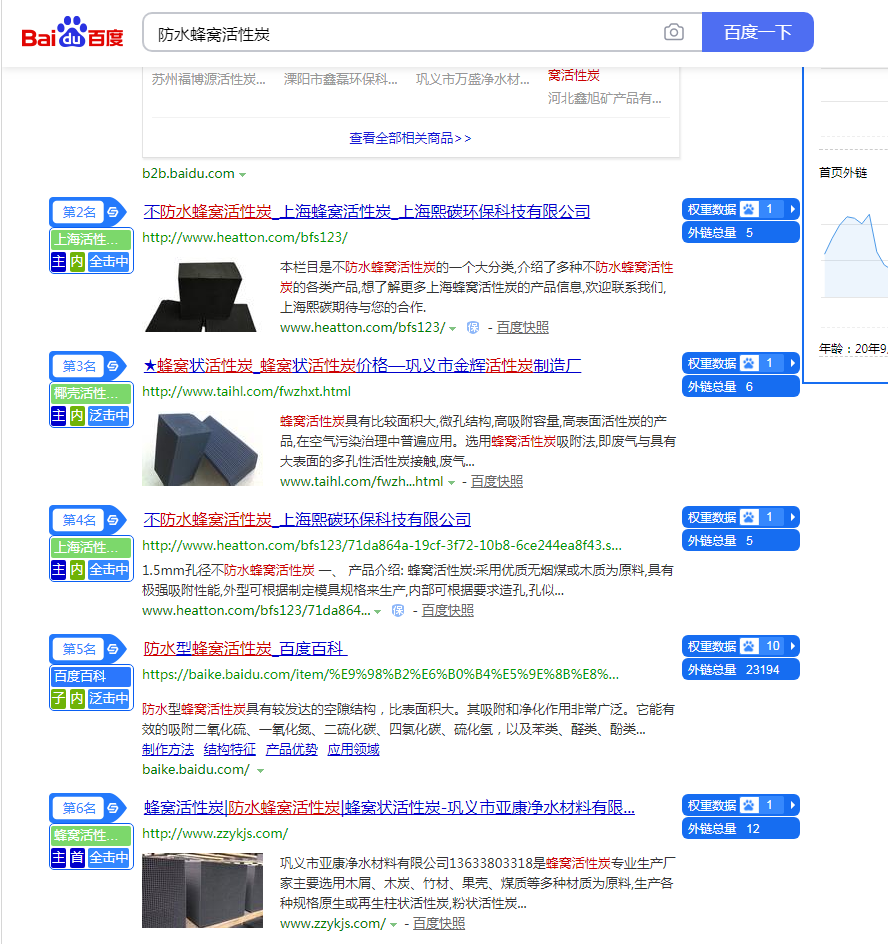Click 泛击中 tag under 第5名
This screenshot has width=888, height=944.
(x=109, y=699)
